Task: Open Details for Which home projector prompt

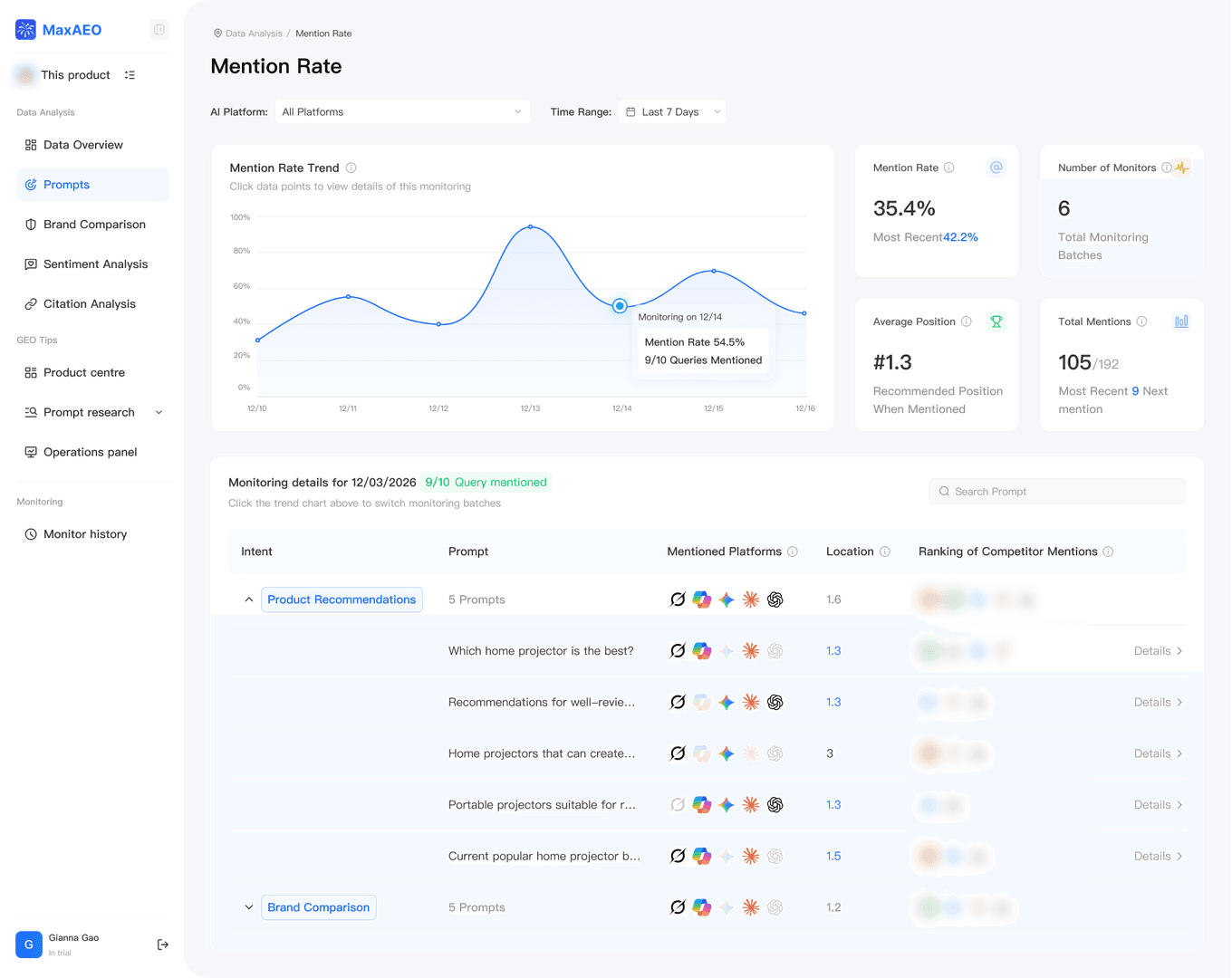Action: (x=1158, y=651)
